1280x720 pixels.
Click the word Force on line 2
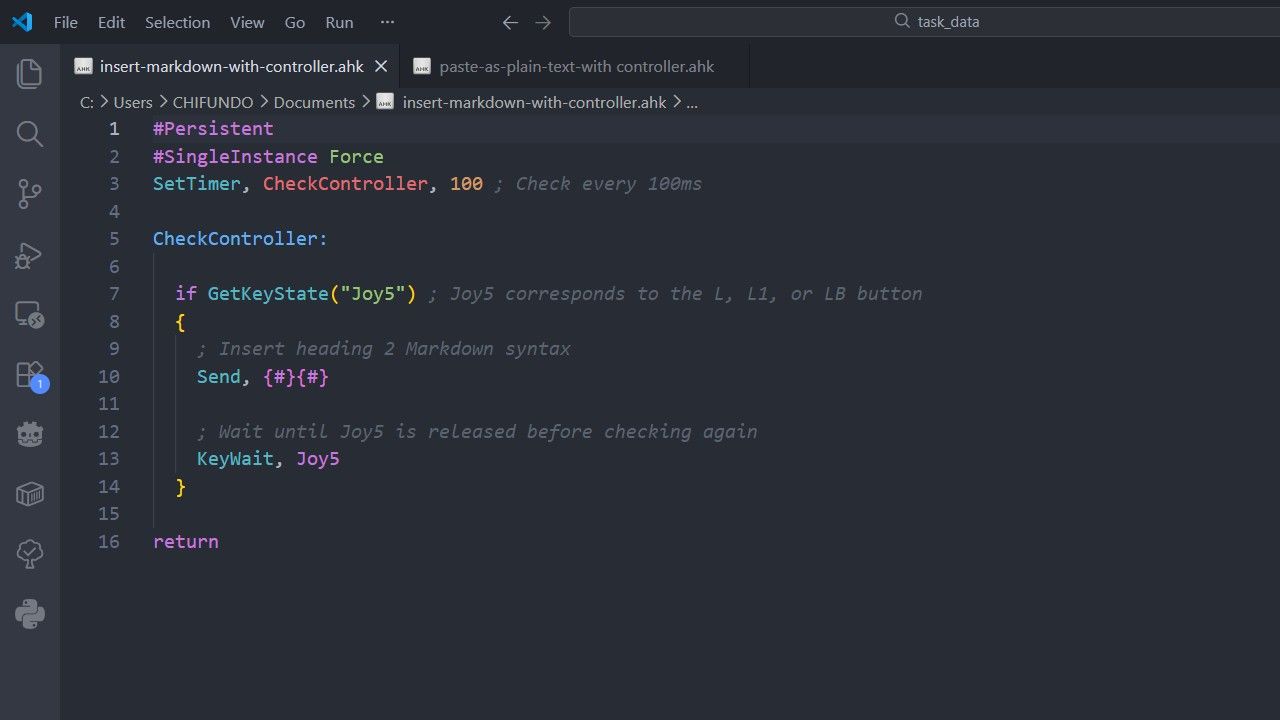coord(356,157)
